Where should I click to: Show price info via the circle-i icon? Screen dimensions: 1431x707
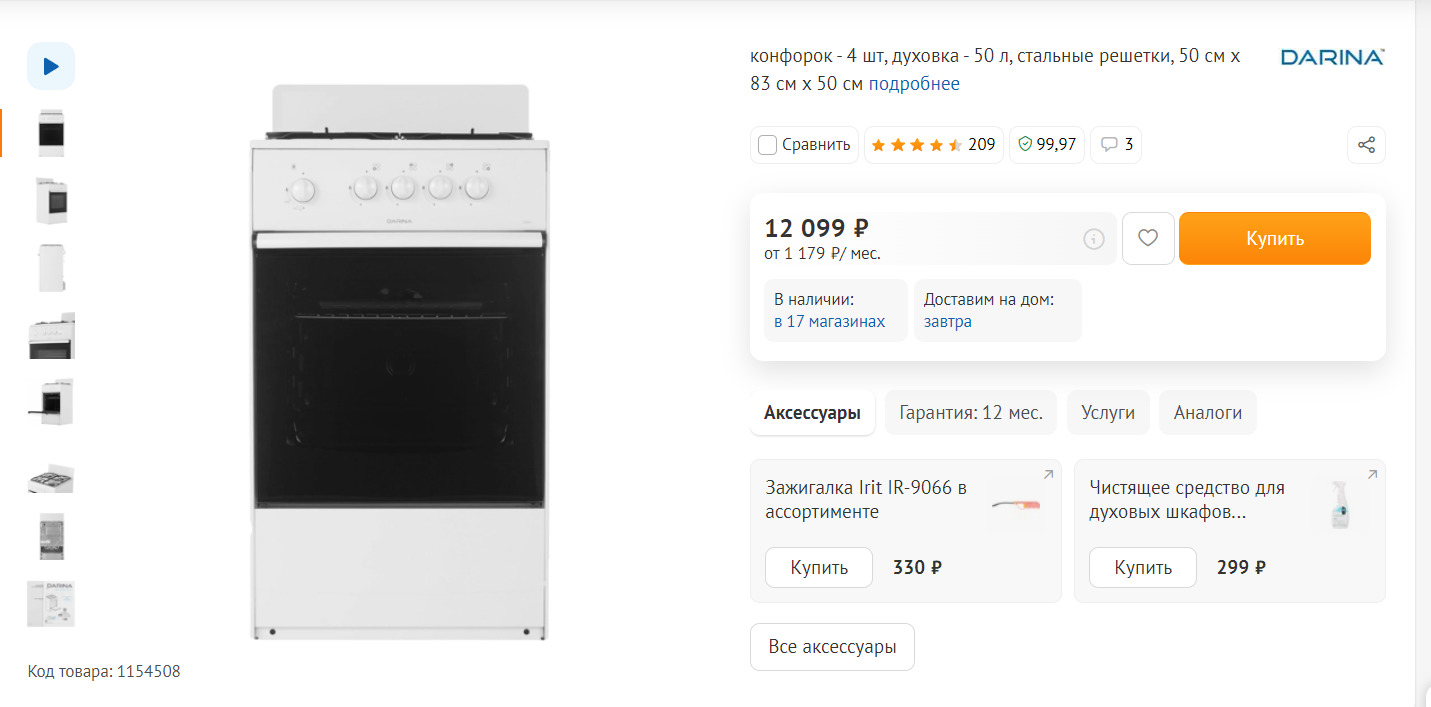click(1094, 239)
